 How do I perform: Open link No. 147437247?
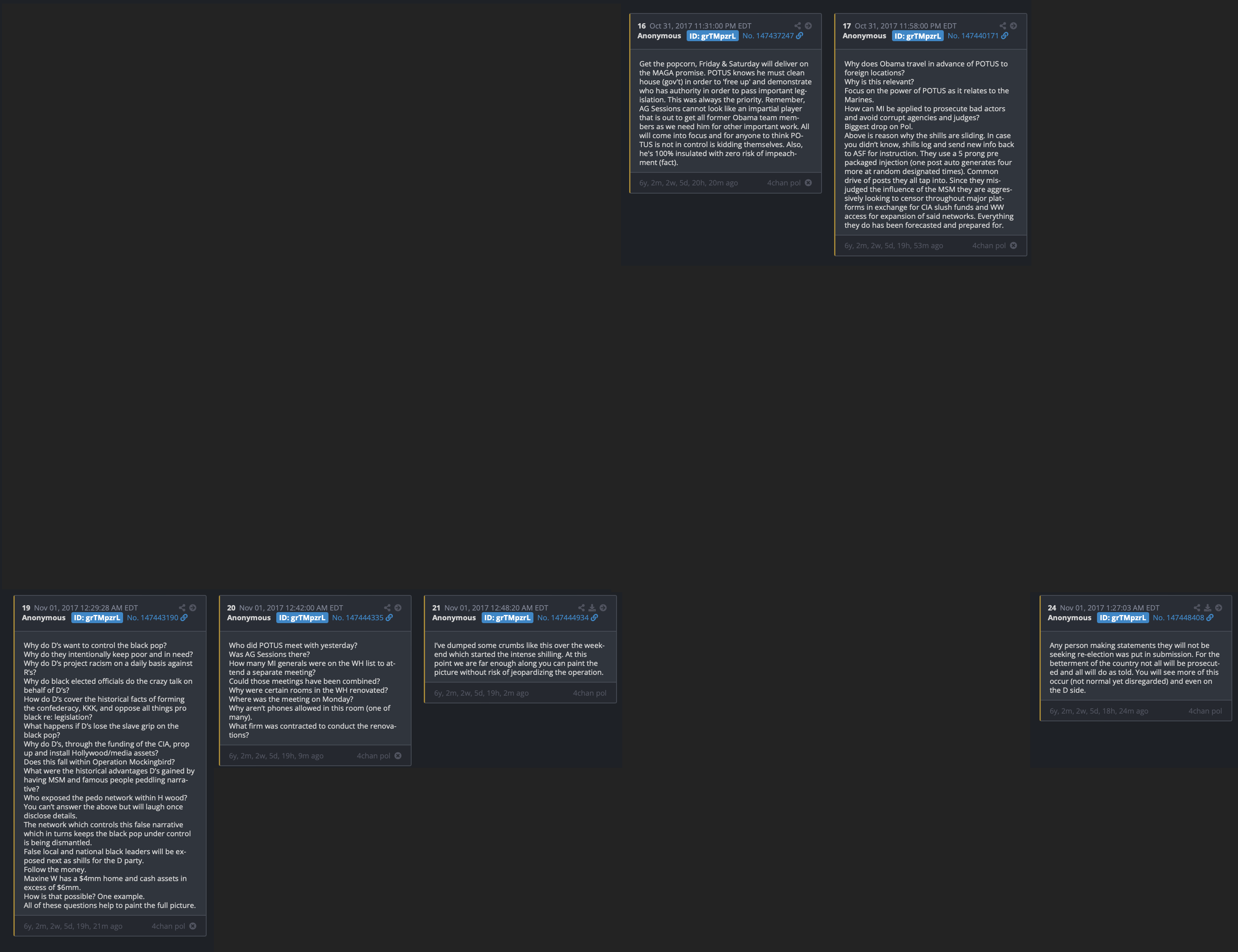[x=773, y=36]
